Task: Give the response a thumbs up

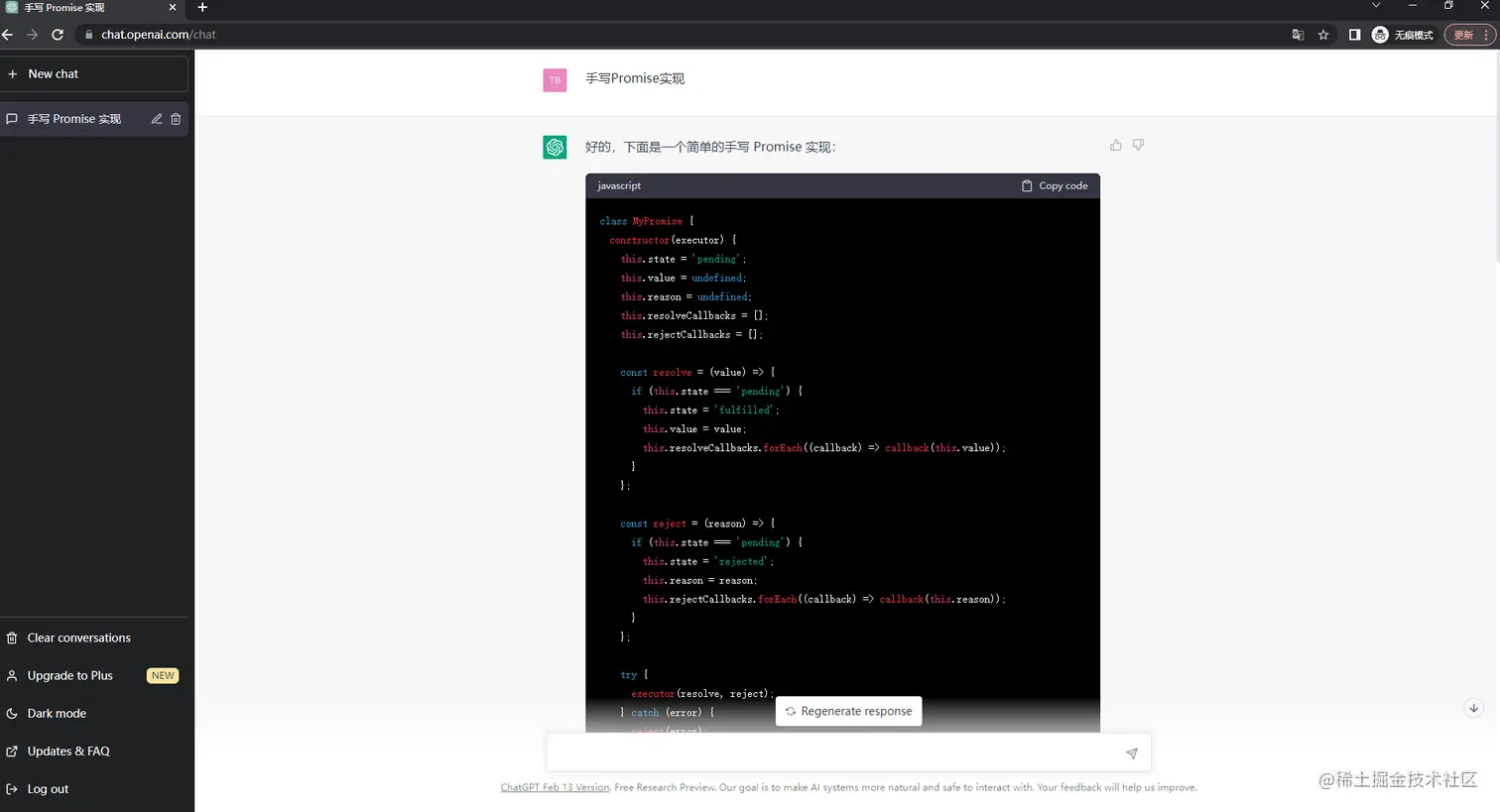Action: (1116, 145)
